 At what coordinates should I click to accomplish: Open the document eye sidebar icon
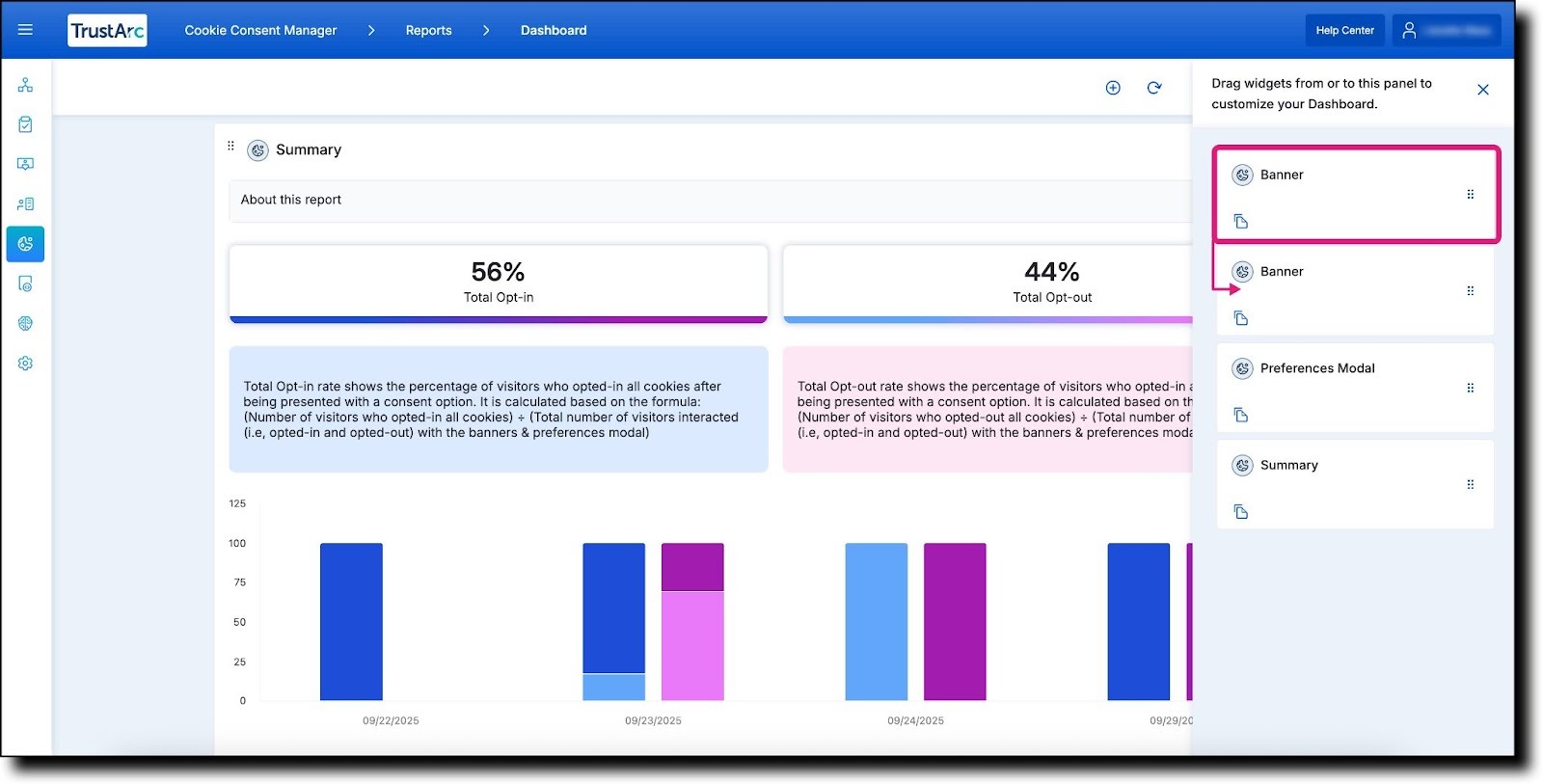pos(25,284)
